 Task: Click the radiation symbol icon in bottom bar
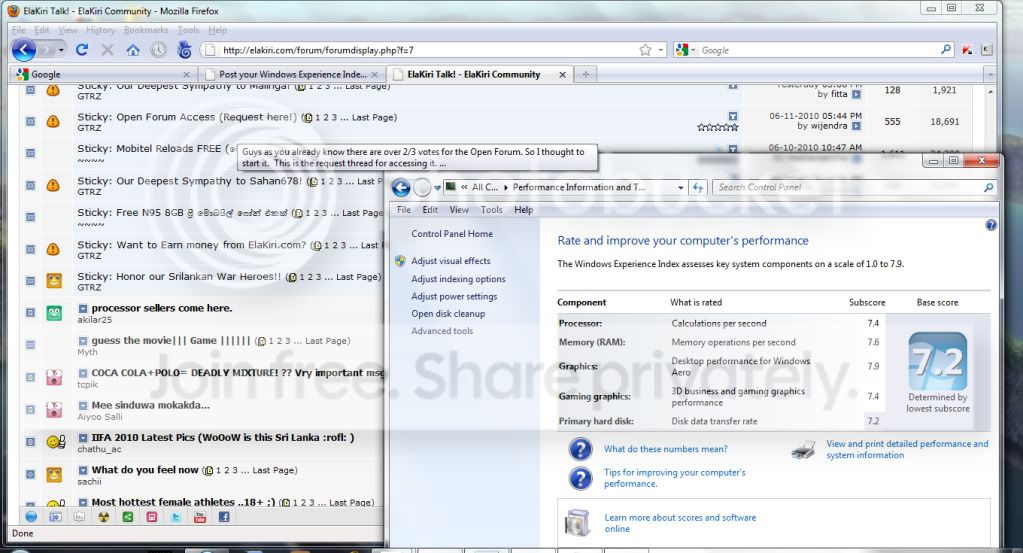click(x=104, y=516)
